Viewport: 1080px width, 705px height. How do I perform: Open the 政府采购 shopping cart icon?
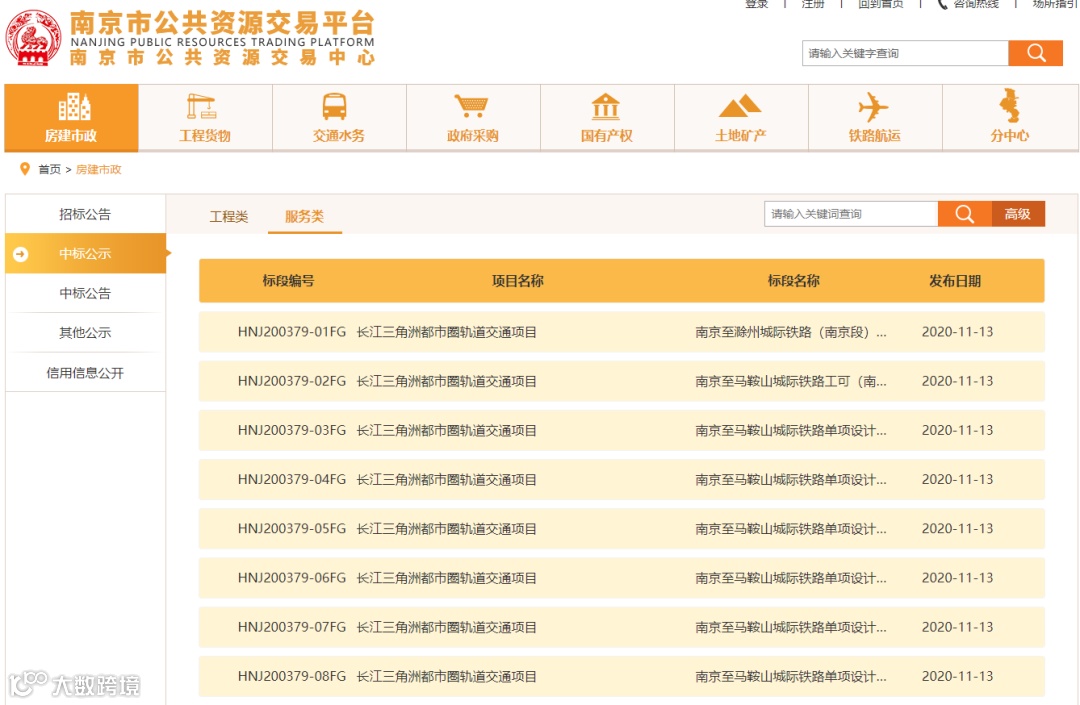point(471,107)
